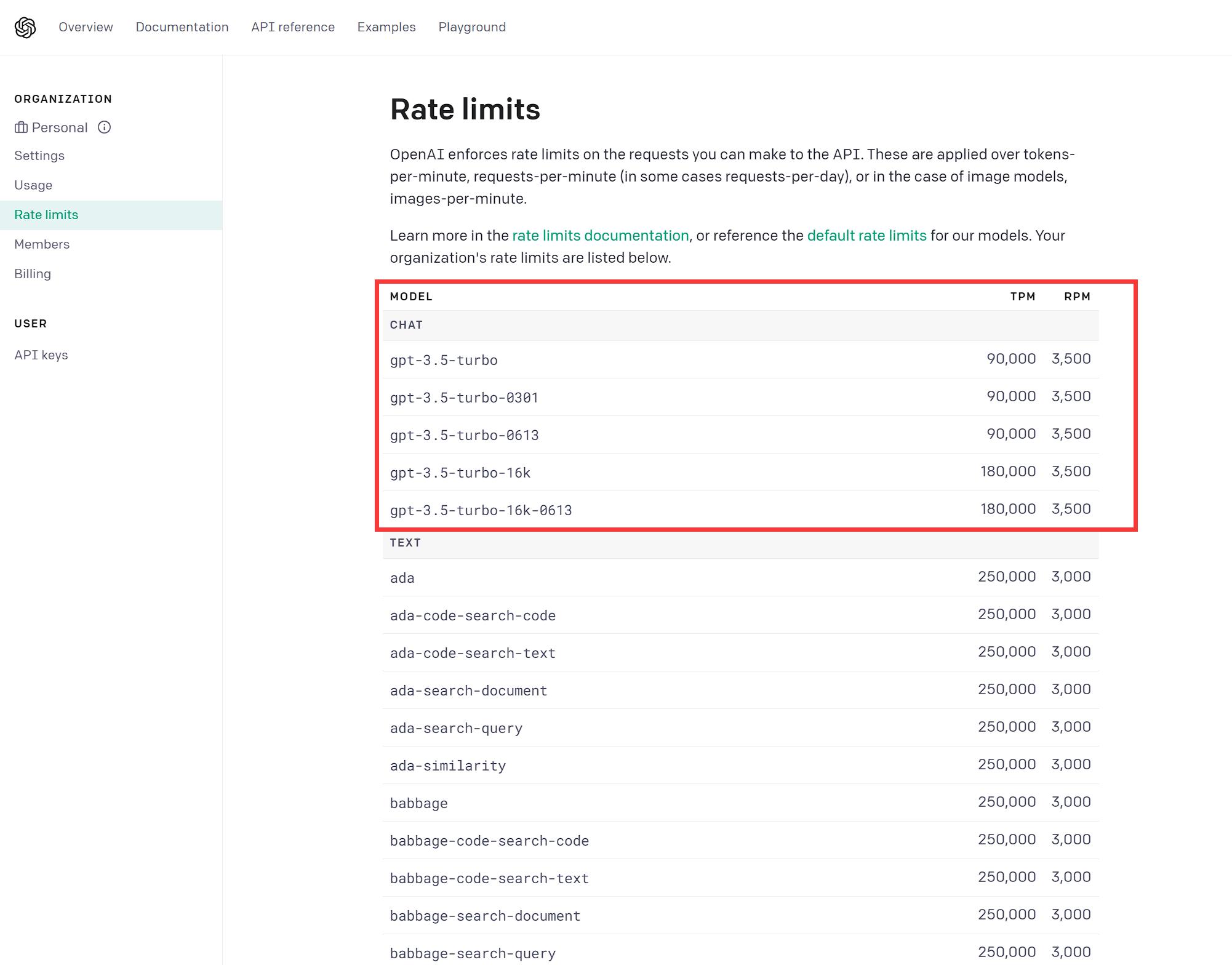This screenshot has width=1232, height=965.
Task: Click the info icon next to Personal
Action: (105, 127)
